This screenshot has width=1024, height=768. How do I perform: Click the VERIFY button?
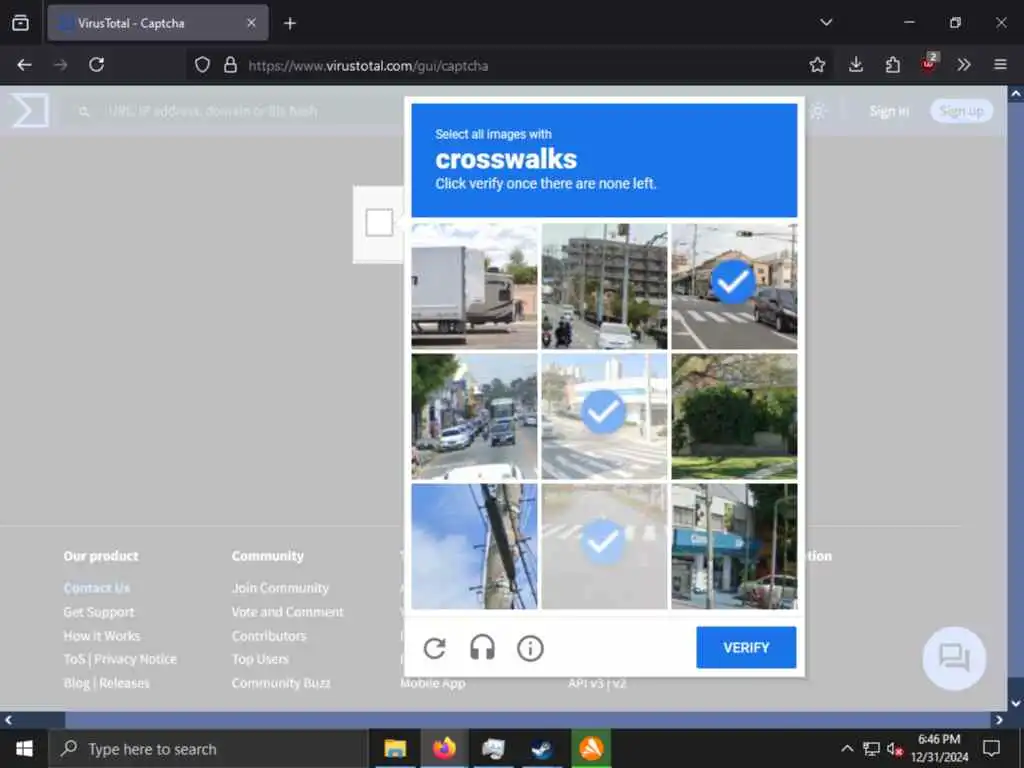(x=746, y=647)
